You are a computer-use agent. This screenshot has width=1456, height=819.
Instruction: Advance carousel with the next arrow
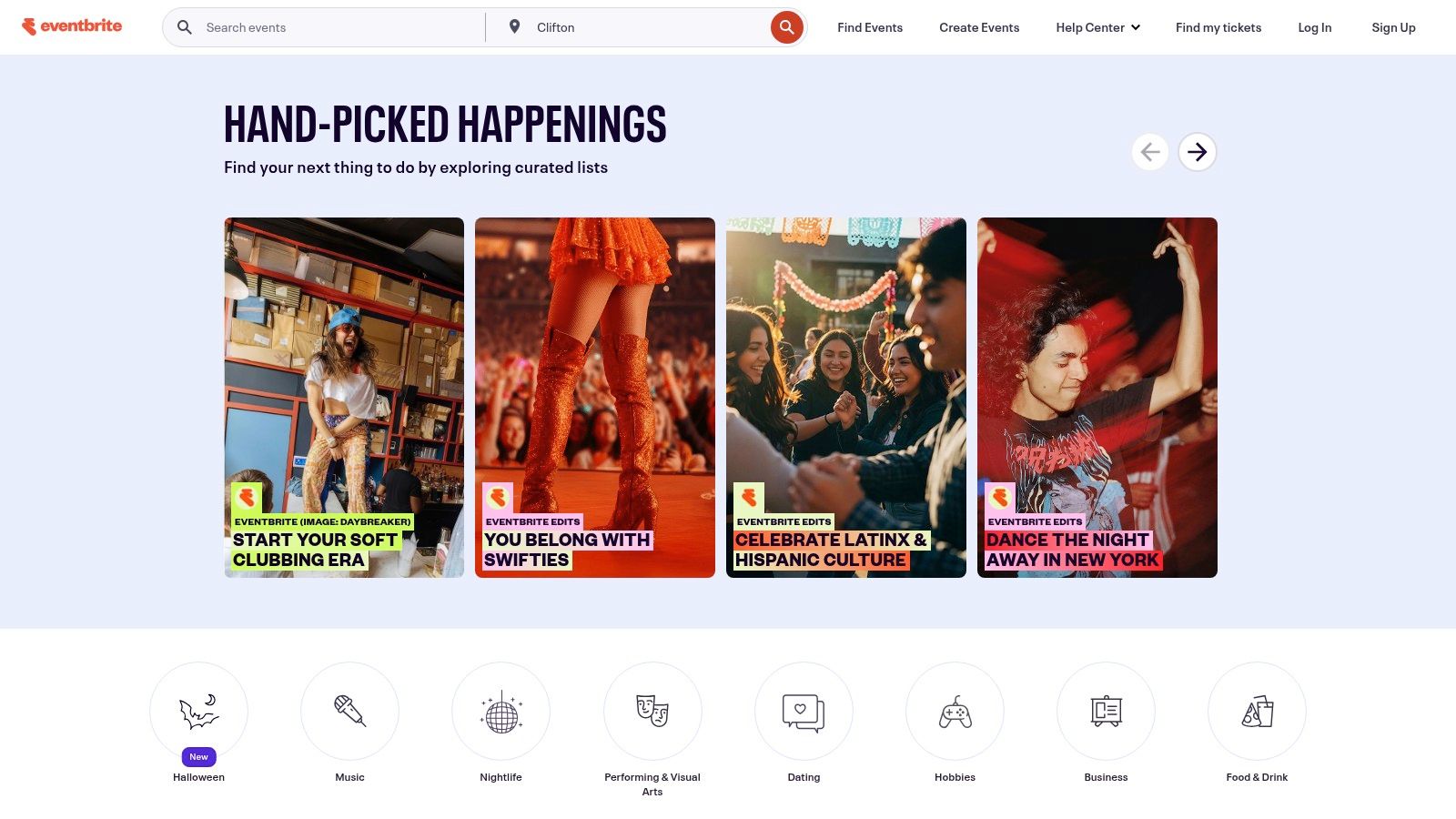click(1198, 152)
